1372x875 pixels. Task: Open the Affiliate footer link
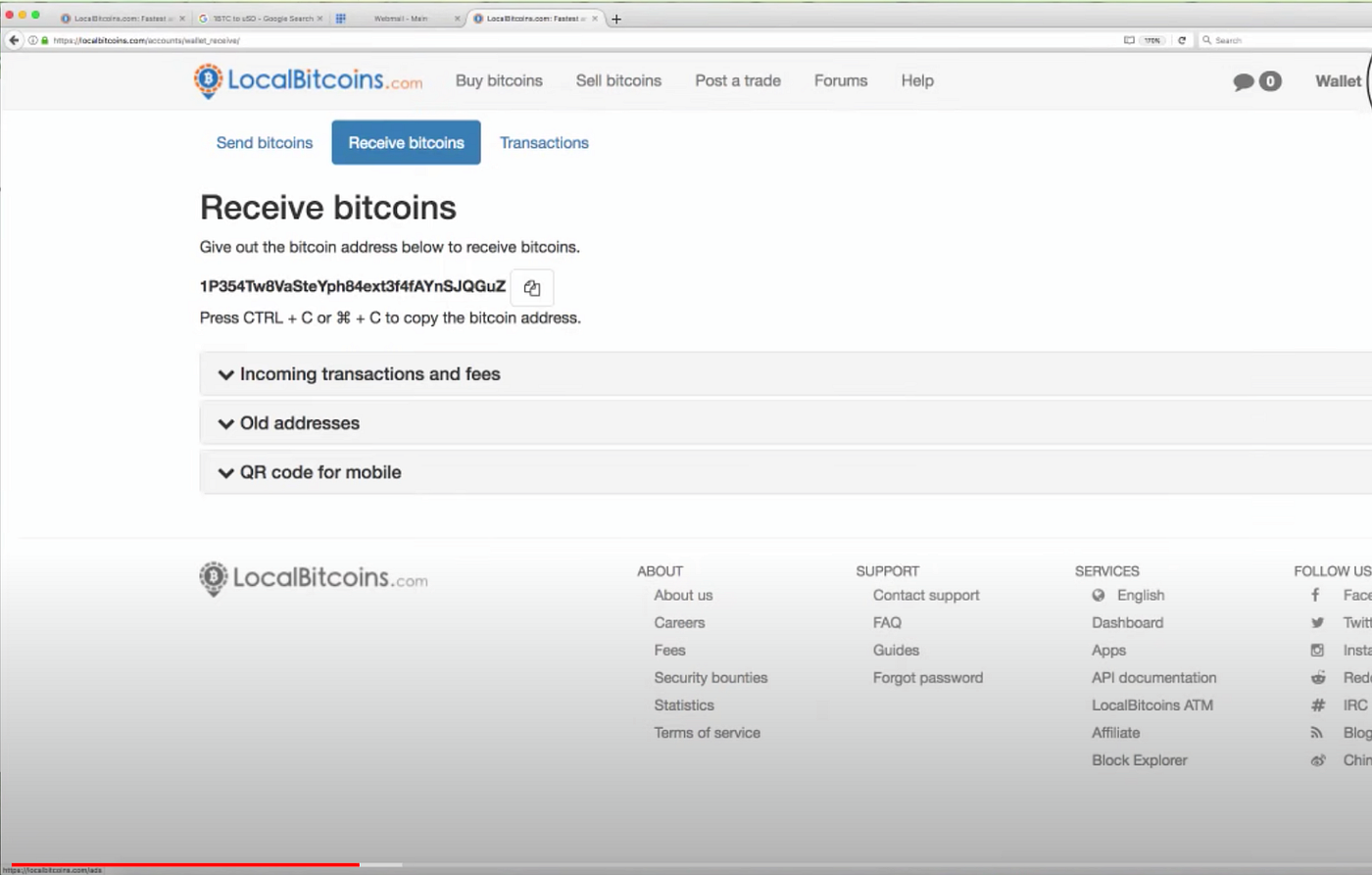1115,732
